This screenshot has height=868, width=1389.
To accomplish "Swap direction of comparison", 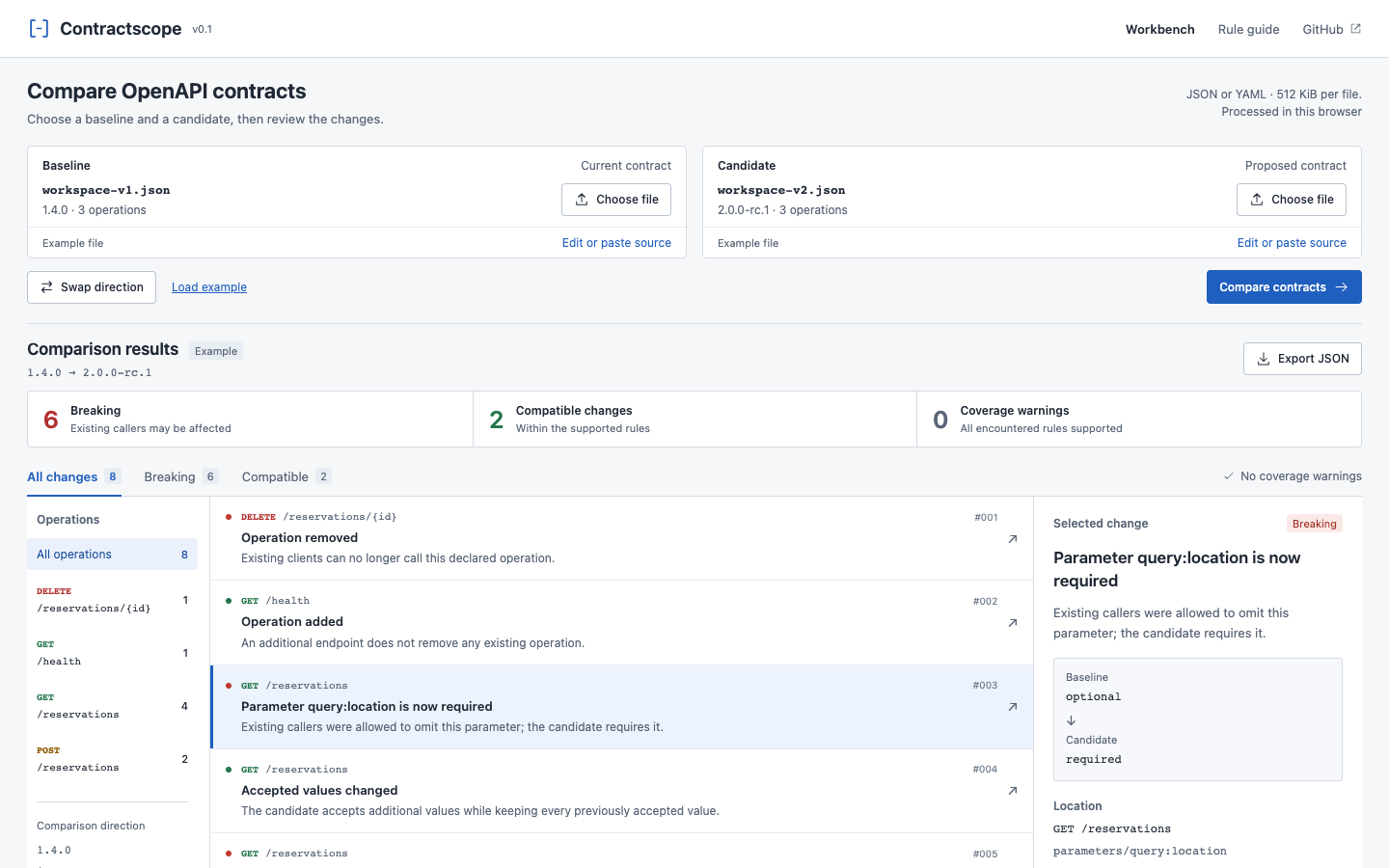I will (92, 287).
